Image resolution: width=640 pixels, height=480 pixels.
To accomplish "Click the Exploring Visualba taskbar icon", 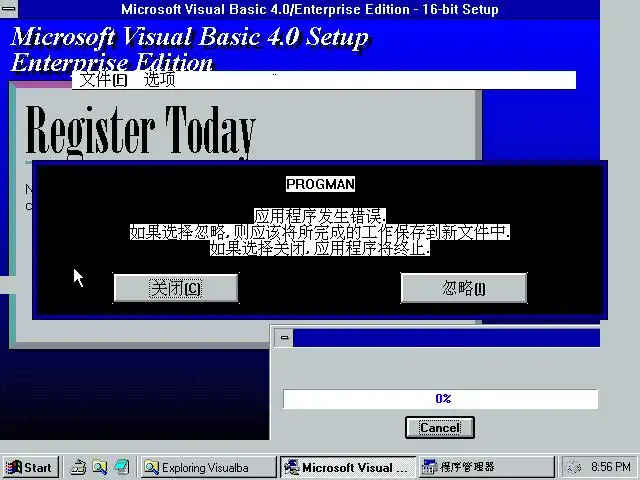I will [x=151, y=467].
